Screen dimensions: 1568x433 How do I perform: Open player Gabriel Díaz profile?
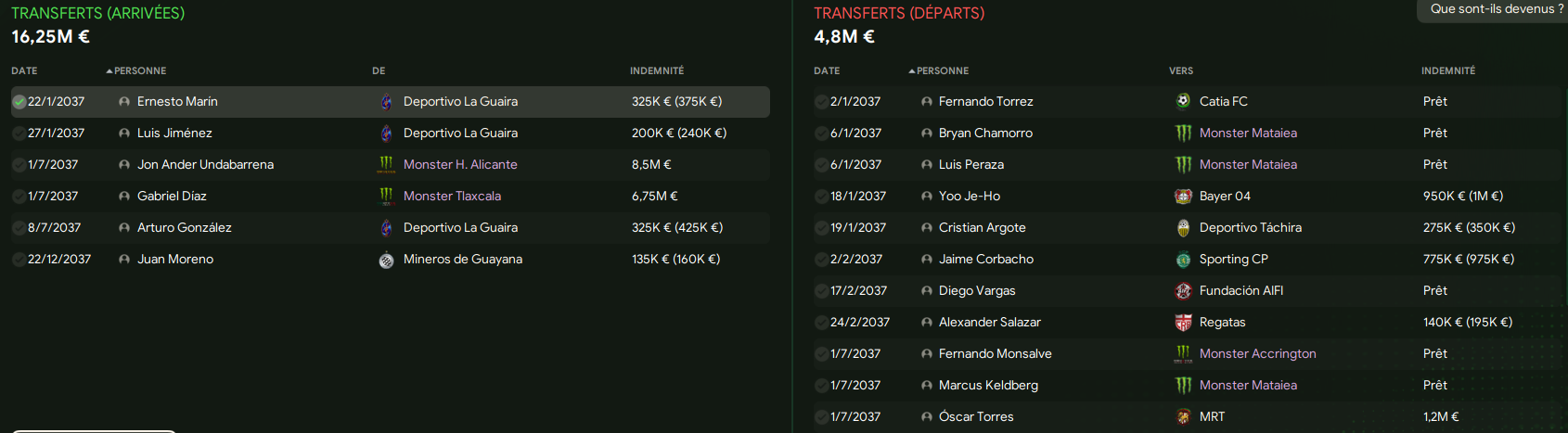click(x=172, y=197)
